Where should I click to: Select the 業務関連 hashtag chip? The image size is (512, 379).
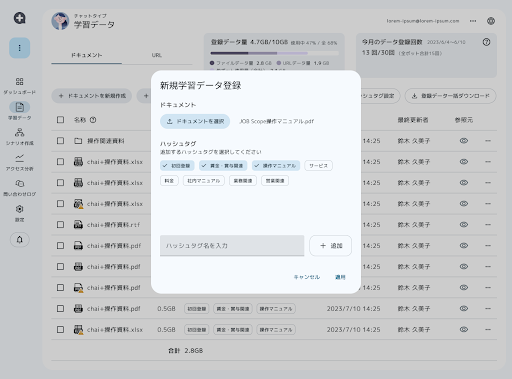point(243,181)
